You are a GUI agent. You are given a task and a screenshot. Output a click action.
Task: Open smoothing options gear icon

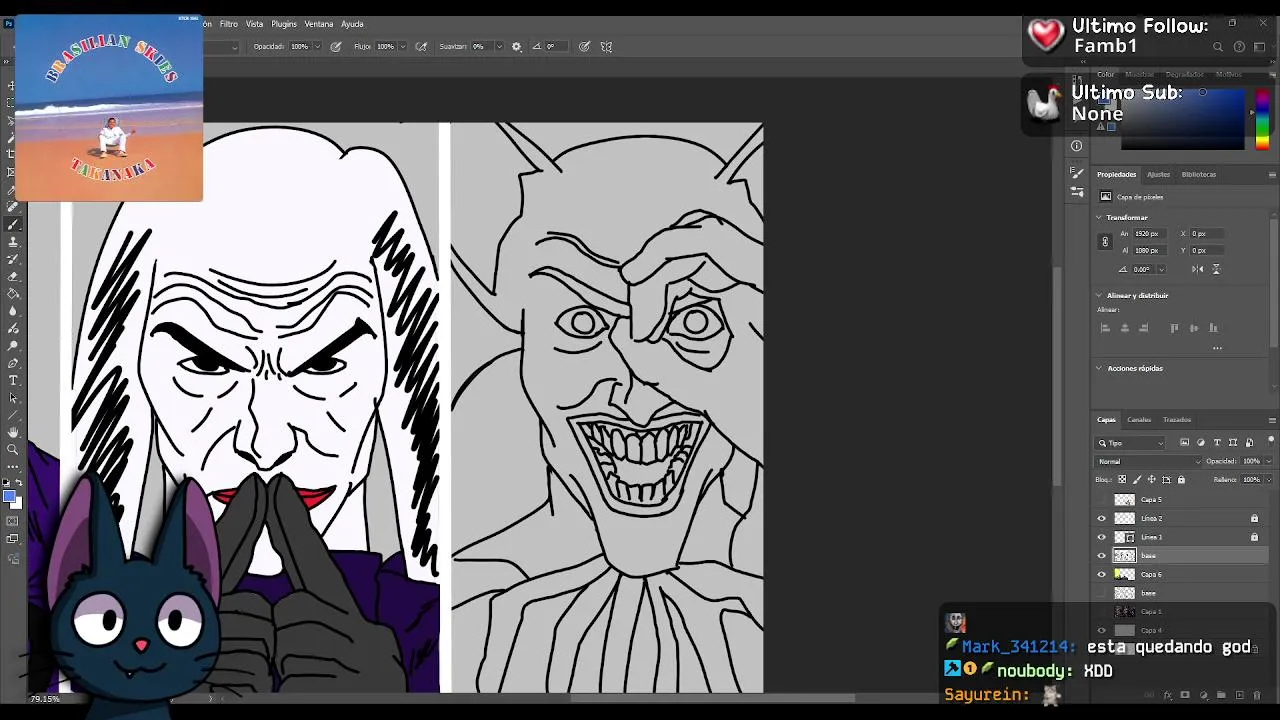tap(516, 46)
